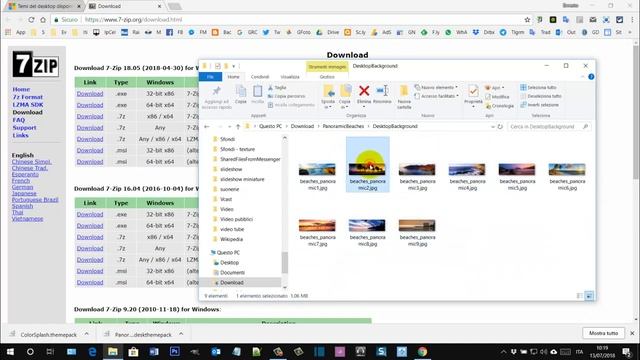Switch to the Condividi ribbon tab

pos(260,77)
